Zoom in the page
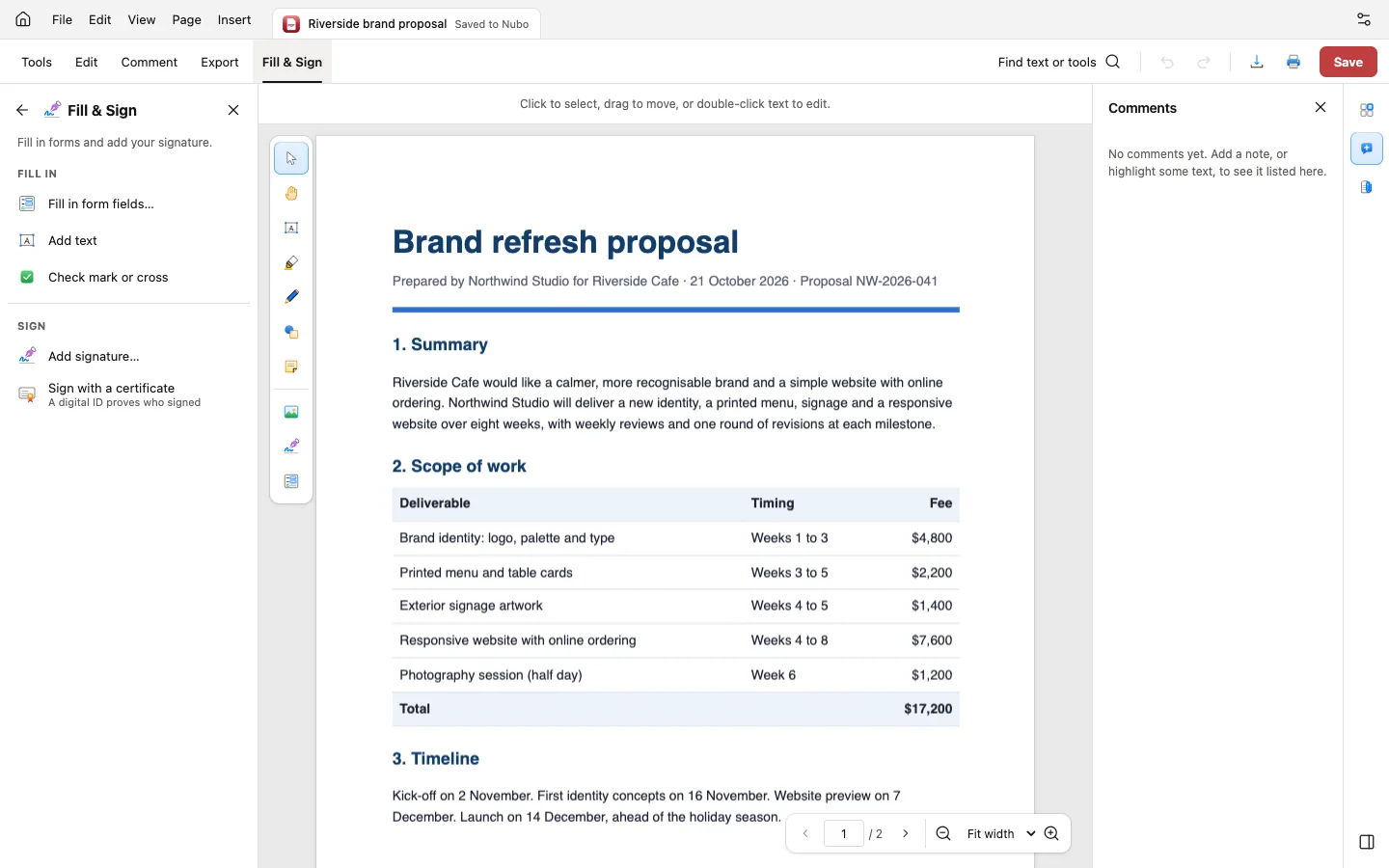Viewport: 1389px width, 868px height. pos(1051,833)
